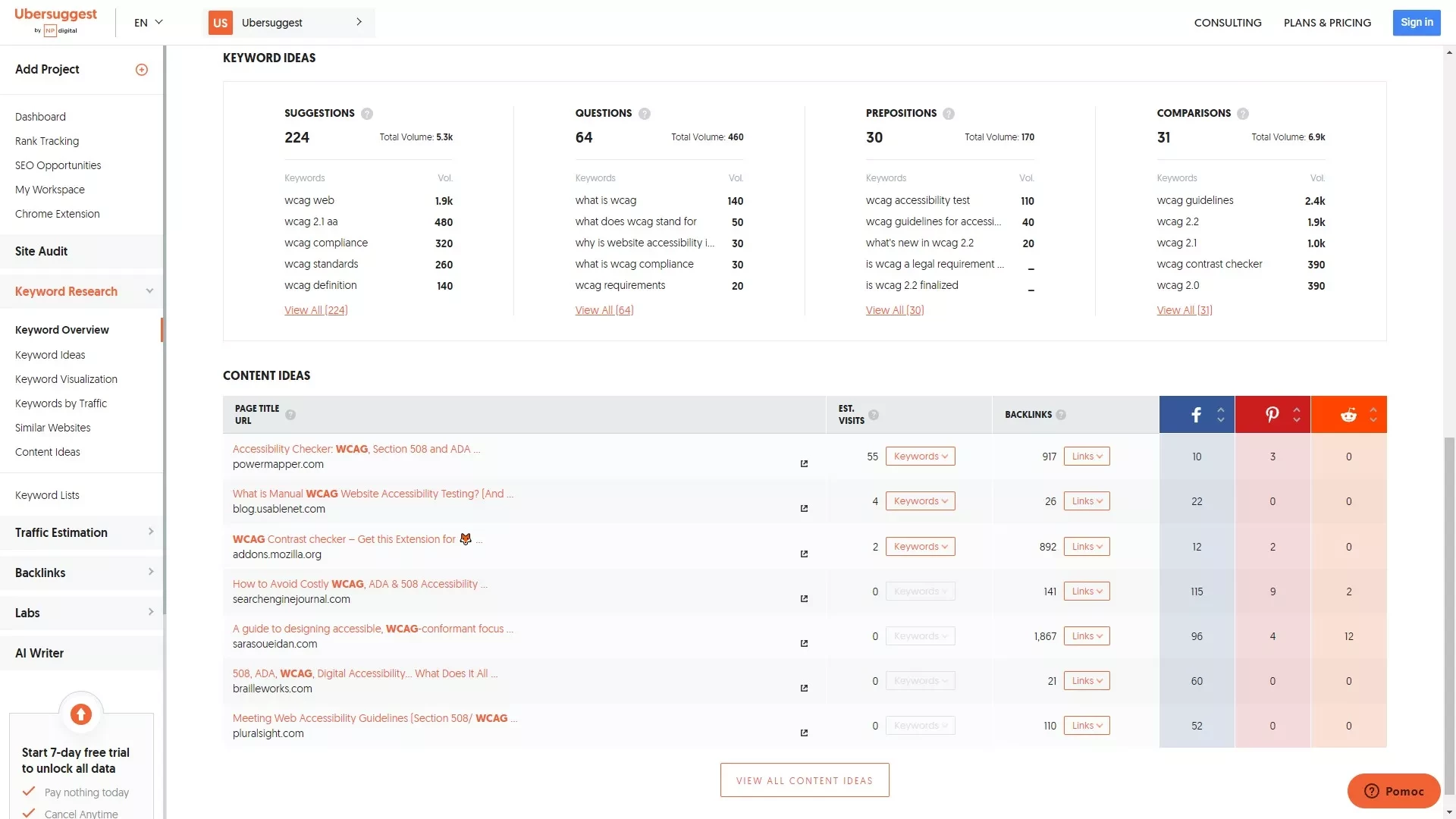Open the Accessibility Checker WCAG page title

[356, 449]
